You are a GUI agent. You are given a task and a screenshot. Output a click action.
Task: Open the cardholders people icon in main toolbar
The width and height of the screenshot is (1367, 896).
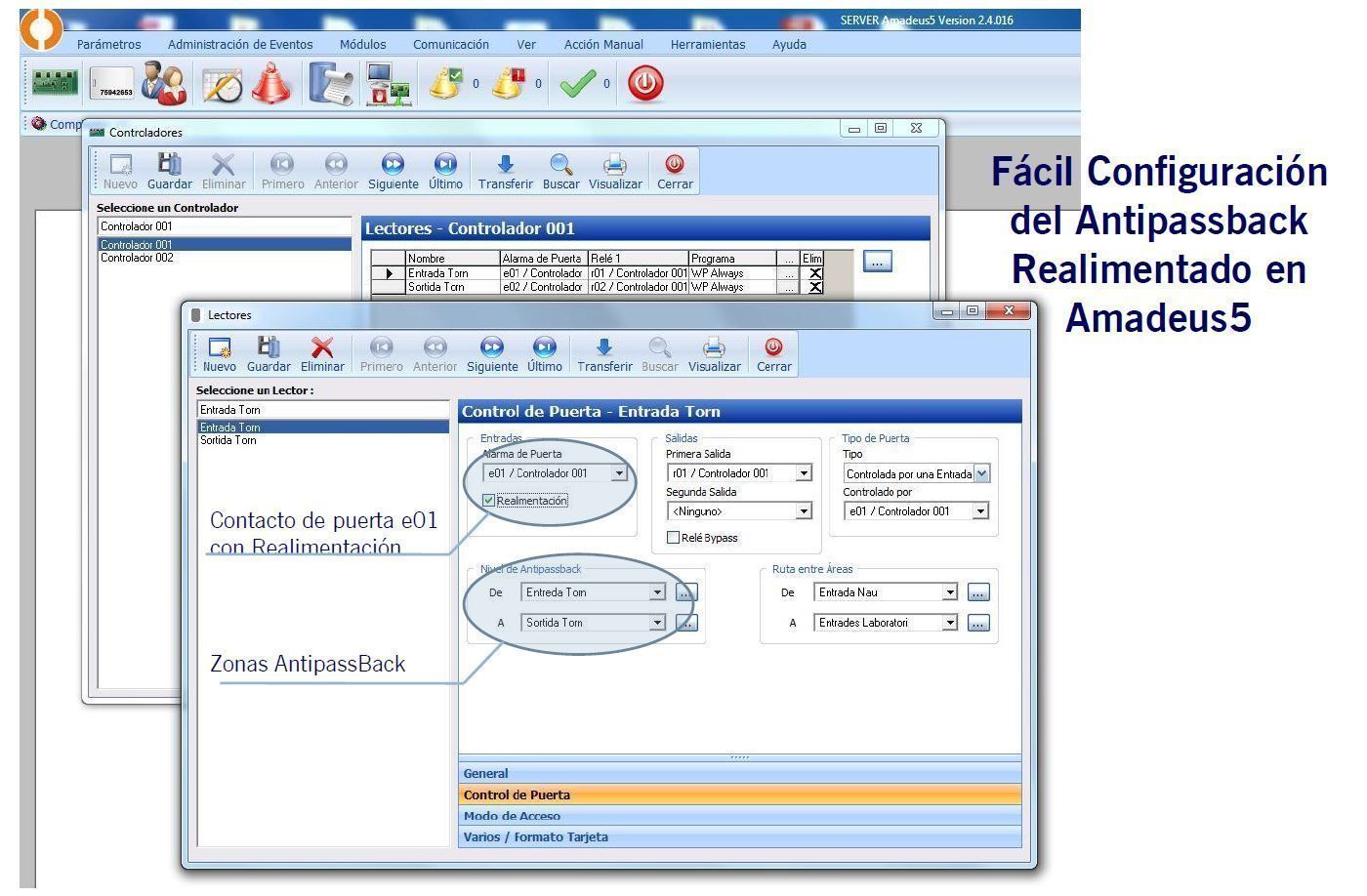point(163,84)
